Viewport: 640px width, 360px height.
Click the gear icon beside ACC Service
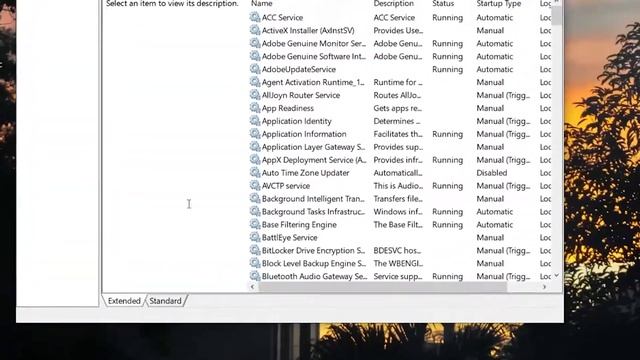click(x=255, y=17)
